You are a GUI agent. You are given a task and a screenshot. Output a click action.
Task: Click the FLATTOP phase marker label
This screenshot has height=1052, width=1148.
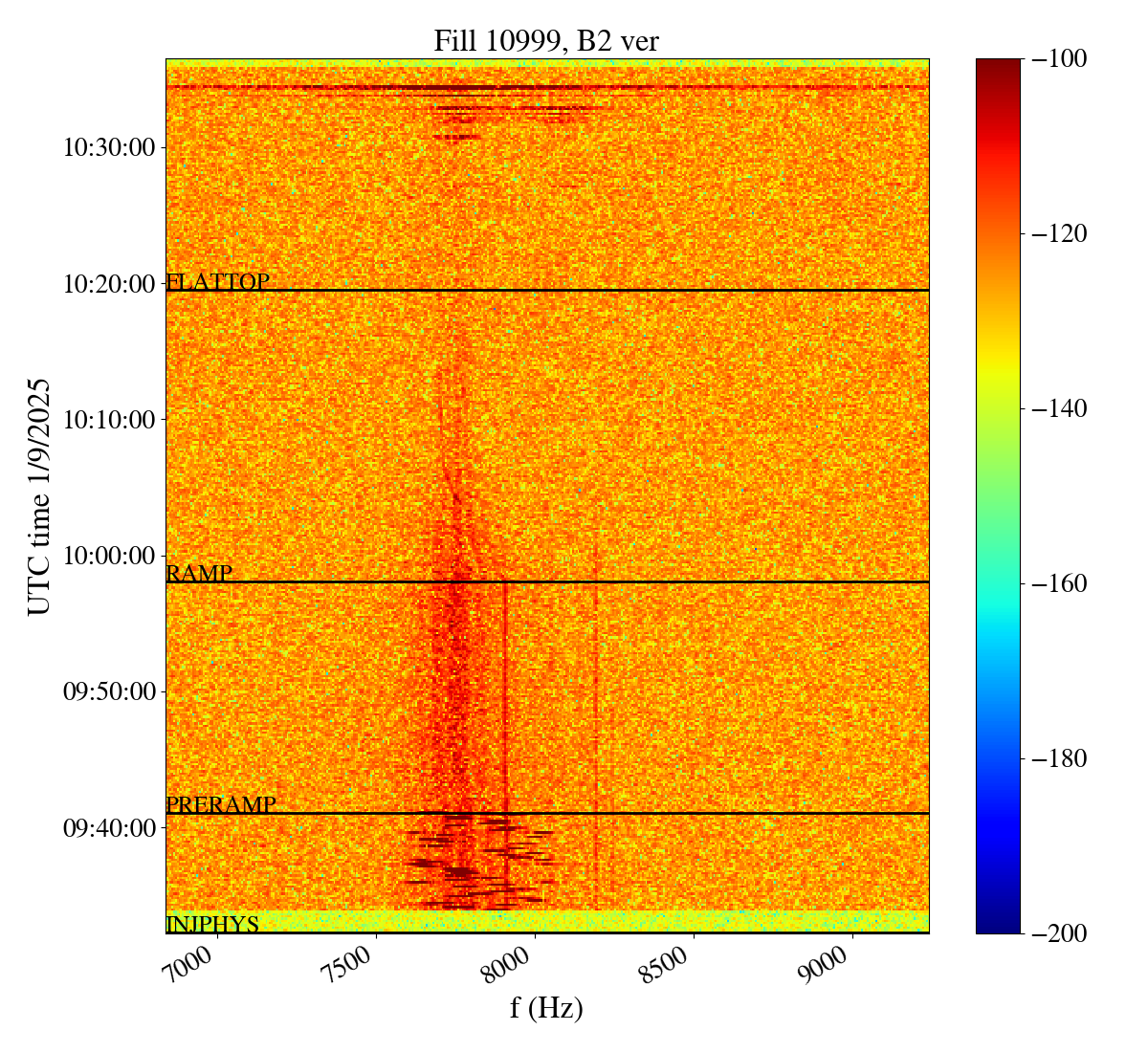click(x=218, y=282)
